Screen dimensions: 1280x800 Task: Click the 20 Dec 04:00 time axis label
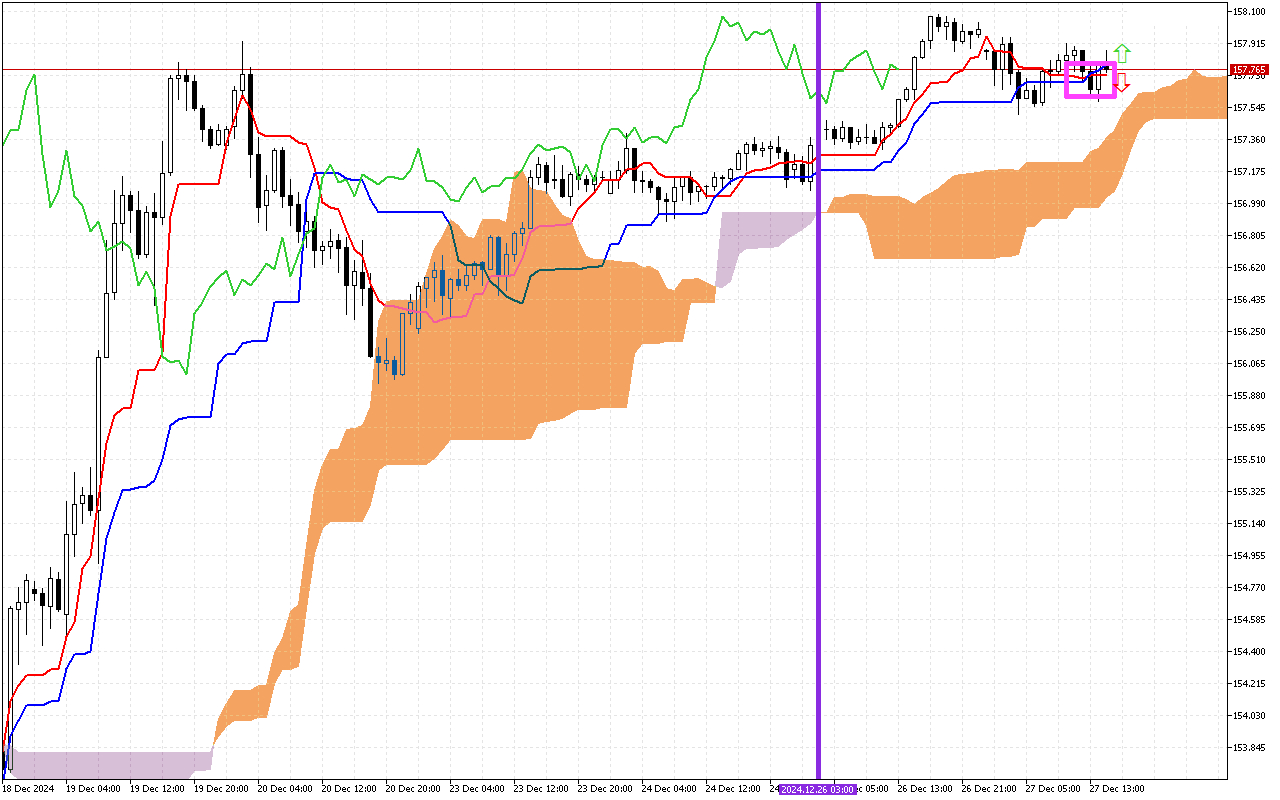pyautogui.click(x=285, y=789)
